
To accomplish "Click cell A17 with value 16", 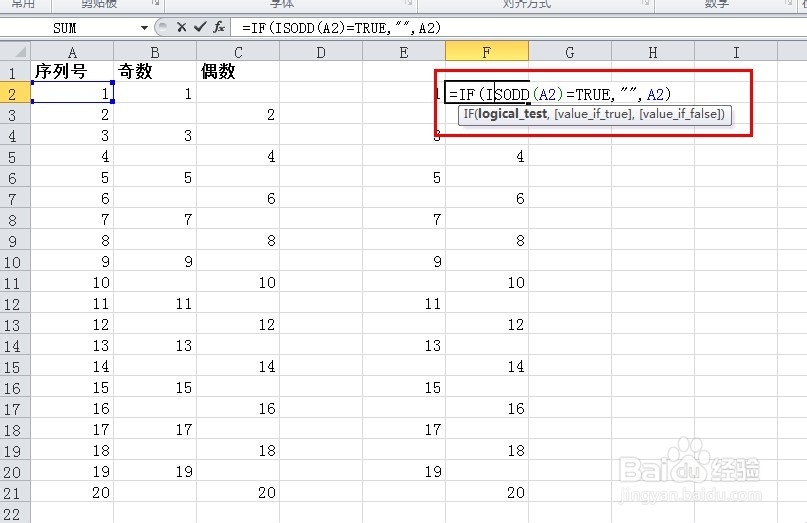I will click(72, 409).
